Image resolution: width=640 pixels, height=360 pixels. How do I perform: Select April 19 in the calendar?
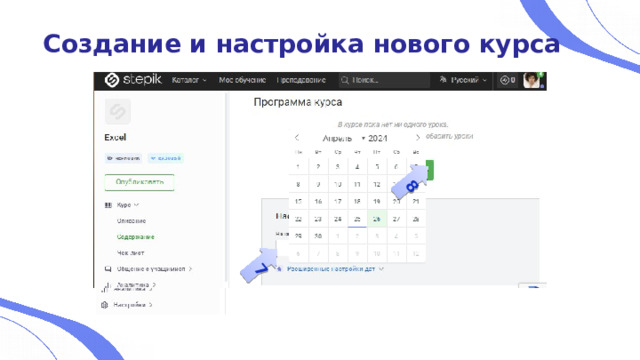(x=377, y=202)
